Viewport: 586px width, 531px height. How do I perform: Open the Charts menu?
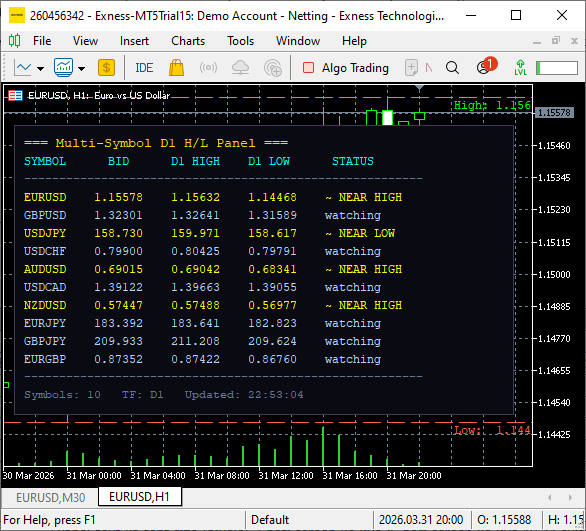pyautogui.click(x=188, y=41)
